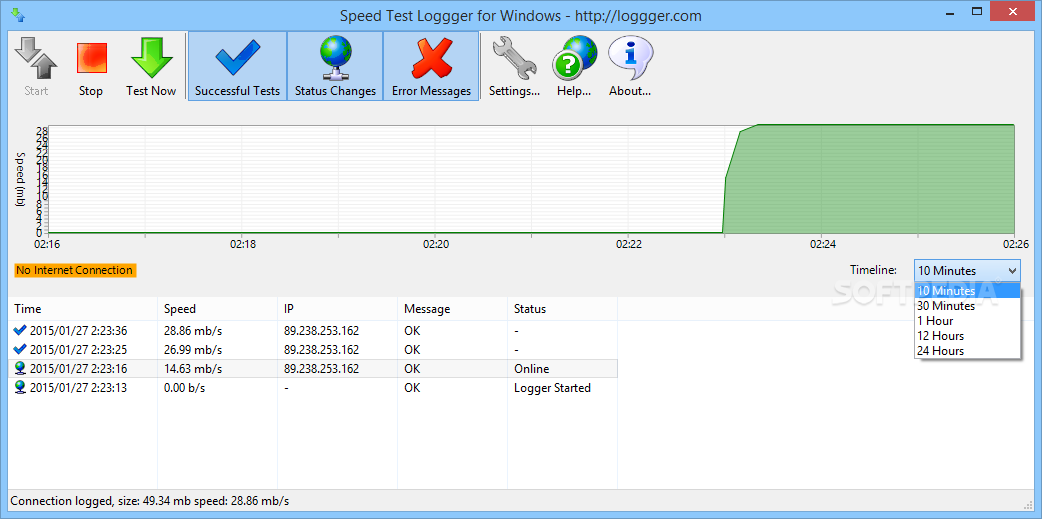
Task: Open the Timeline combo box
Action: pyautogui.click(x=967, y=270)
